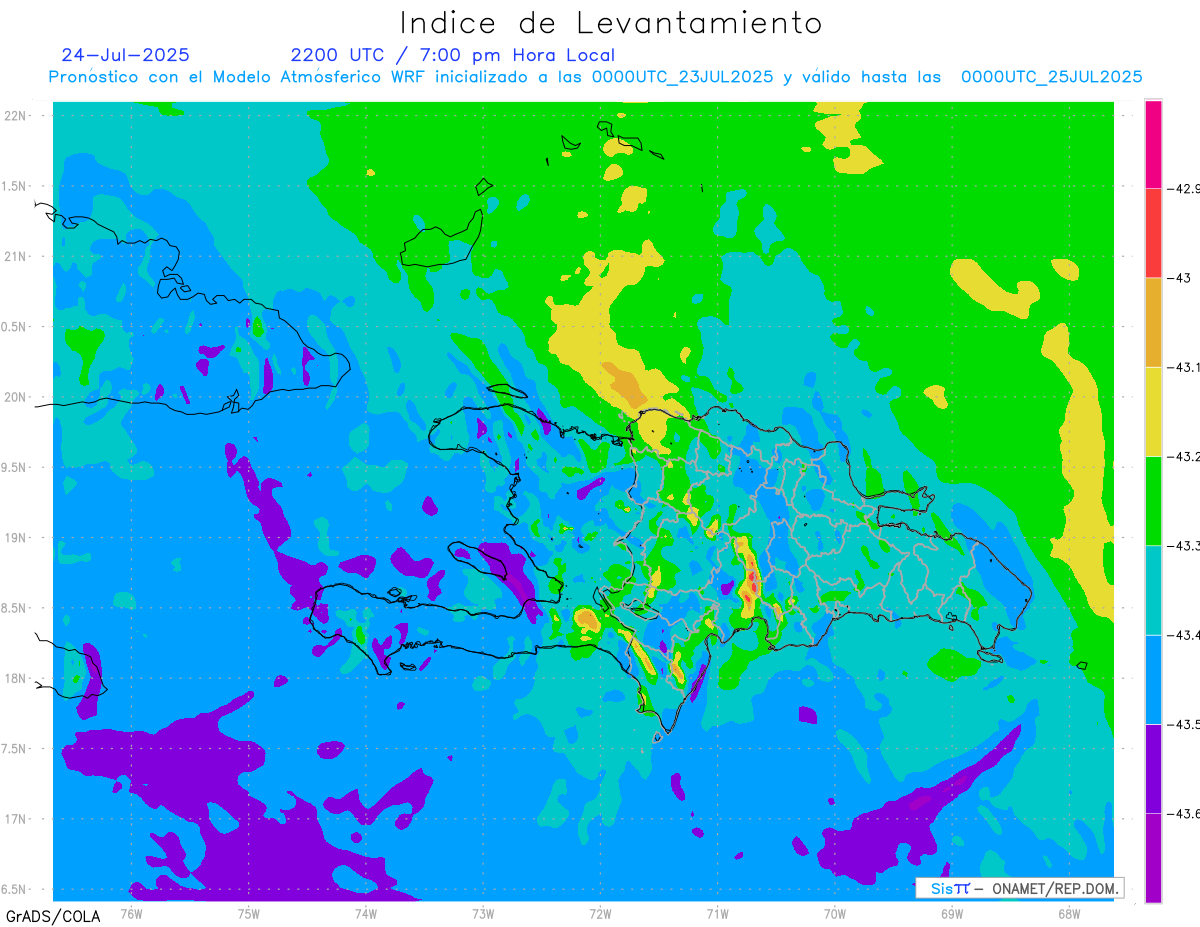This screenshot has height=927, width=1200.
Task: Click the "Pronóstico con el Modelo Atmósferico WRF" line
Action: point(595,77)
